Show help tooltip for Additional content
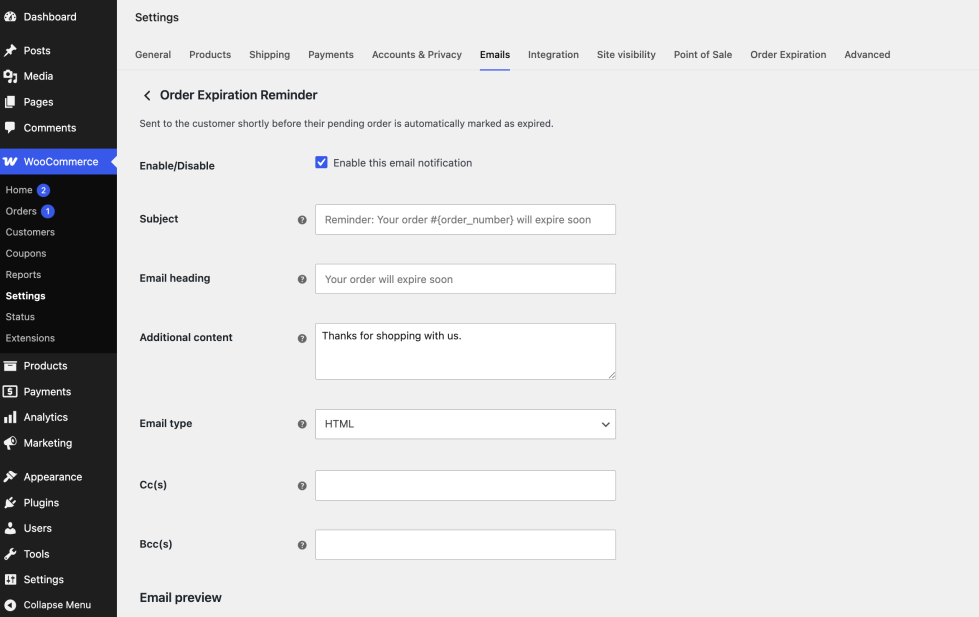This screenshot has width=979, height=617. click(302, 338)
